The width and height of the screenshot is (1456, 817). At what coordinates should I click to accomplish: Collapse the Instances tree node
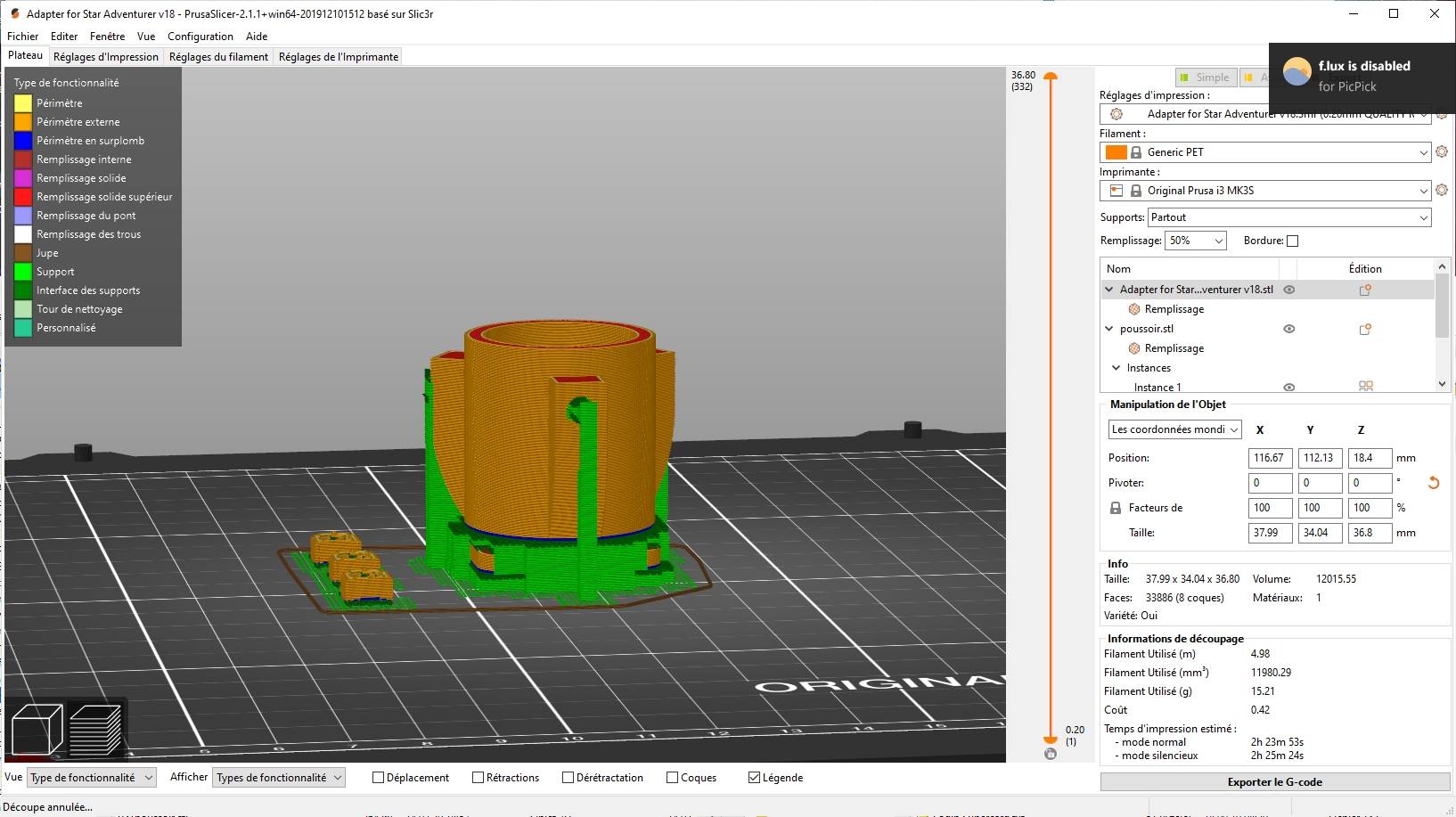pyautogui.click(x=1116, y=368)
